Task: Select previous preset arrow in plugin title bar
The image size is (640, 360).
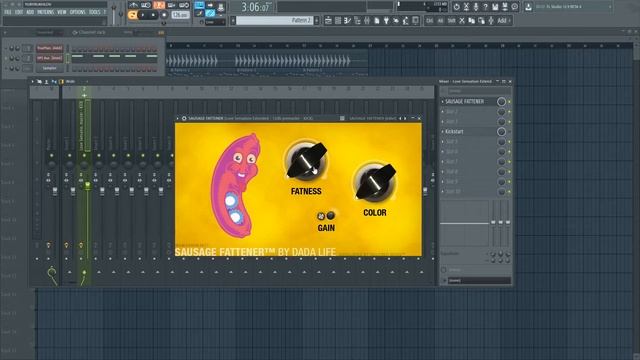Action: (400, 118)
